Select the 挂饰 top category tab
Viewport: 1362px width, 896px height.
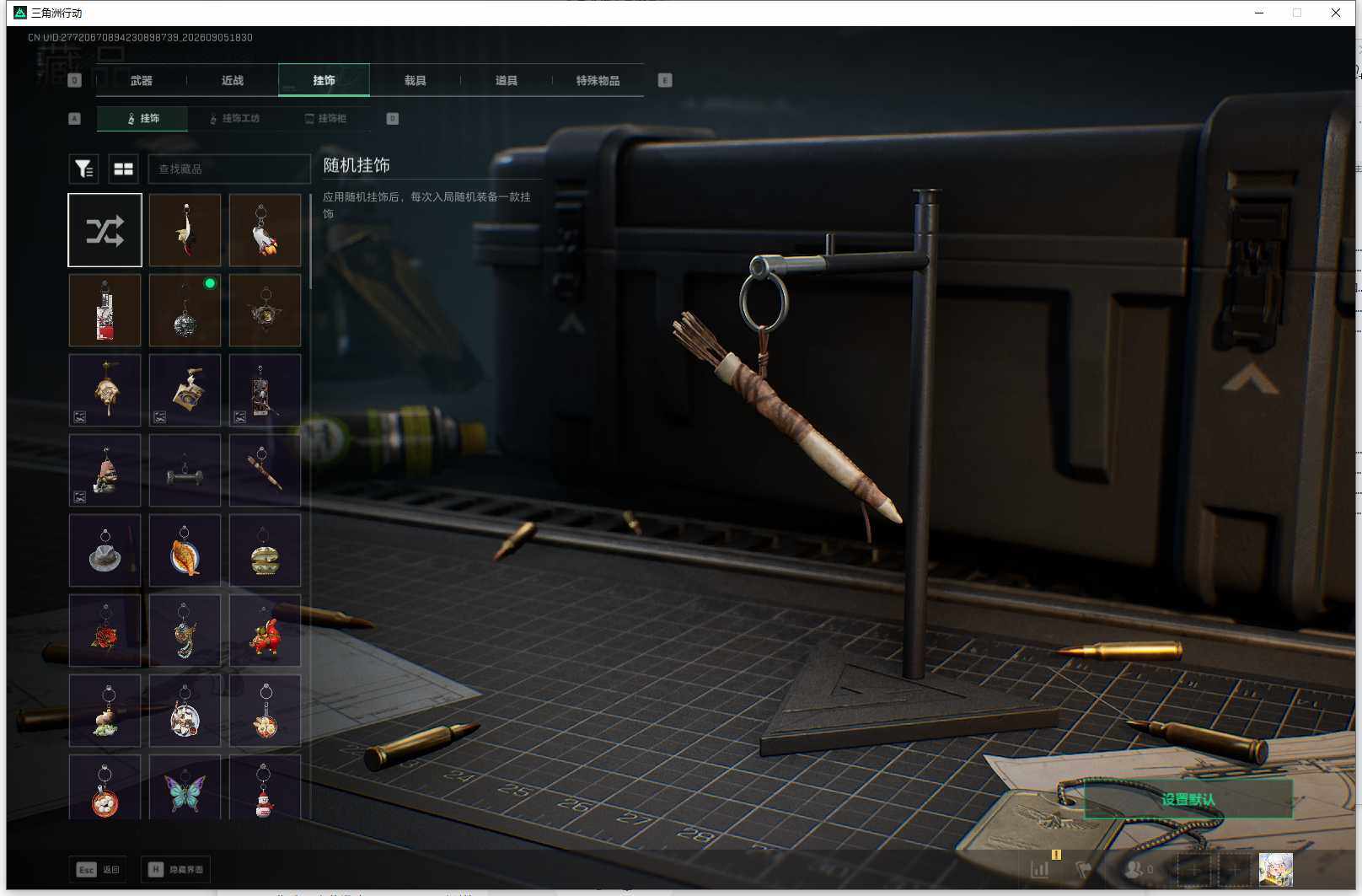click(x=324, y=80)
